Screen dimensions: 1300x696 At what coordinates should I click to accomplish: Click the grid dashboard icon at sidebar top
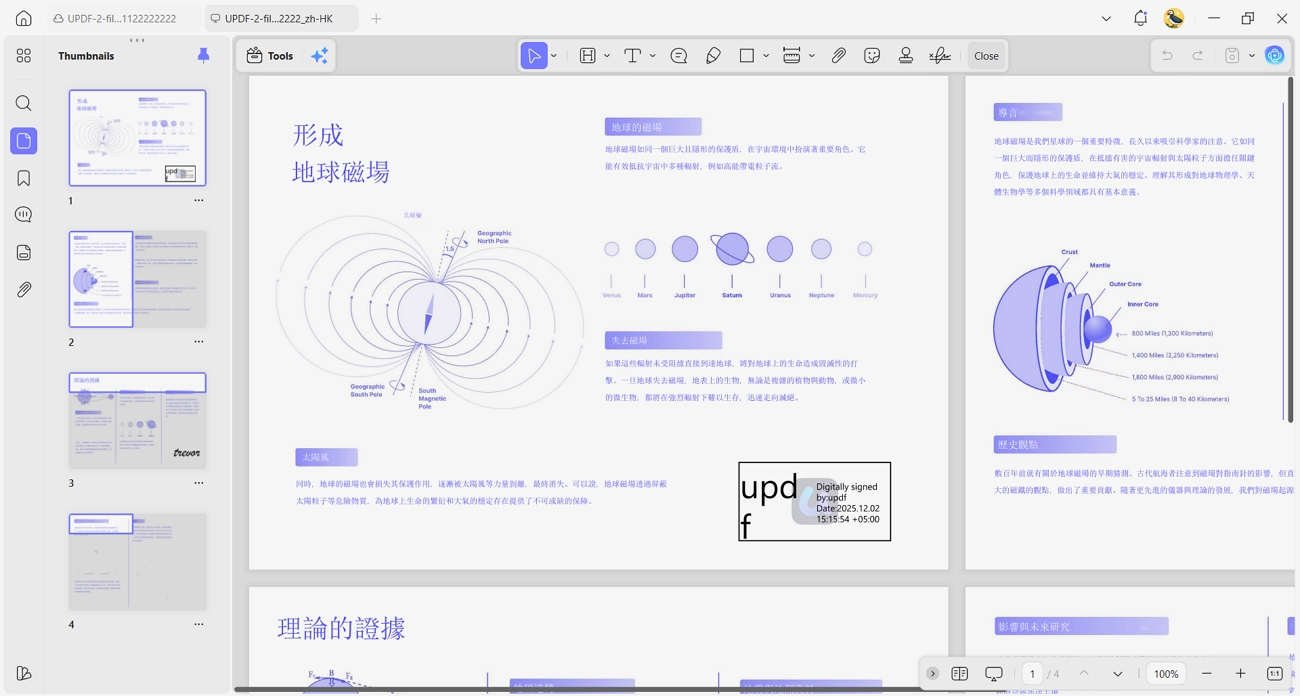click(24, 56)
